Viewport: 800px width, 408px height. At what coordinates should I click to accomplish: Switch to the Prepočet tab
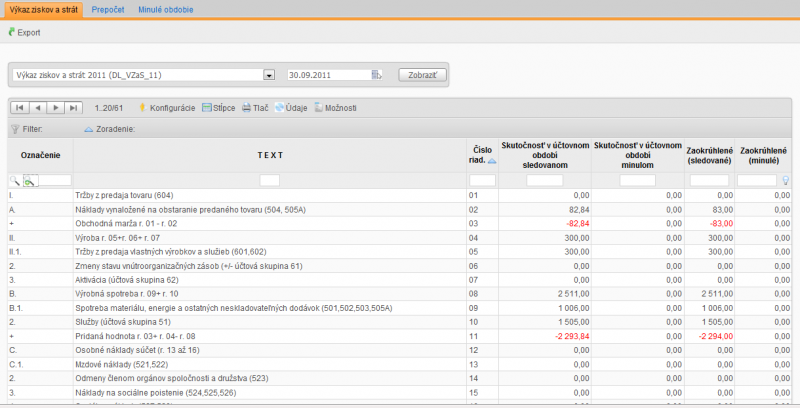click(x=107, y=9)
